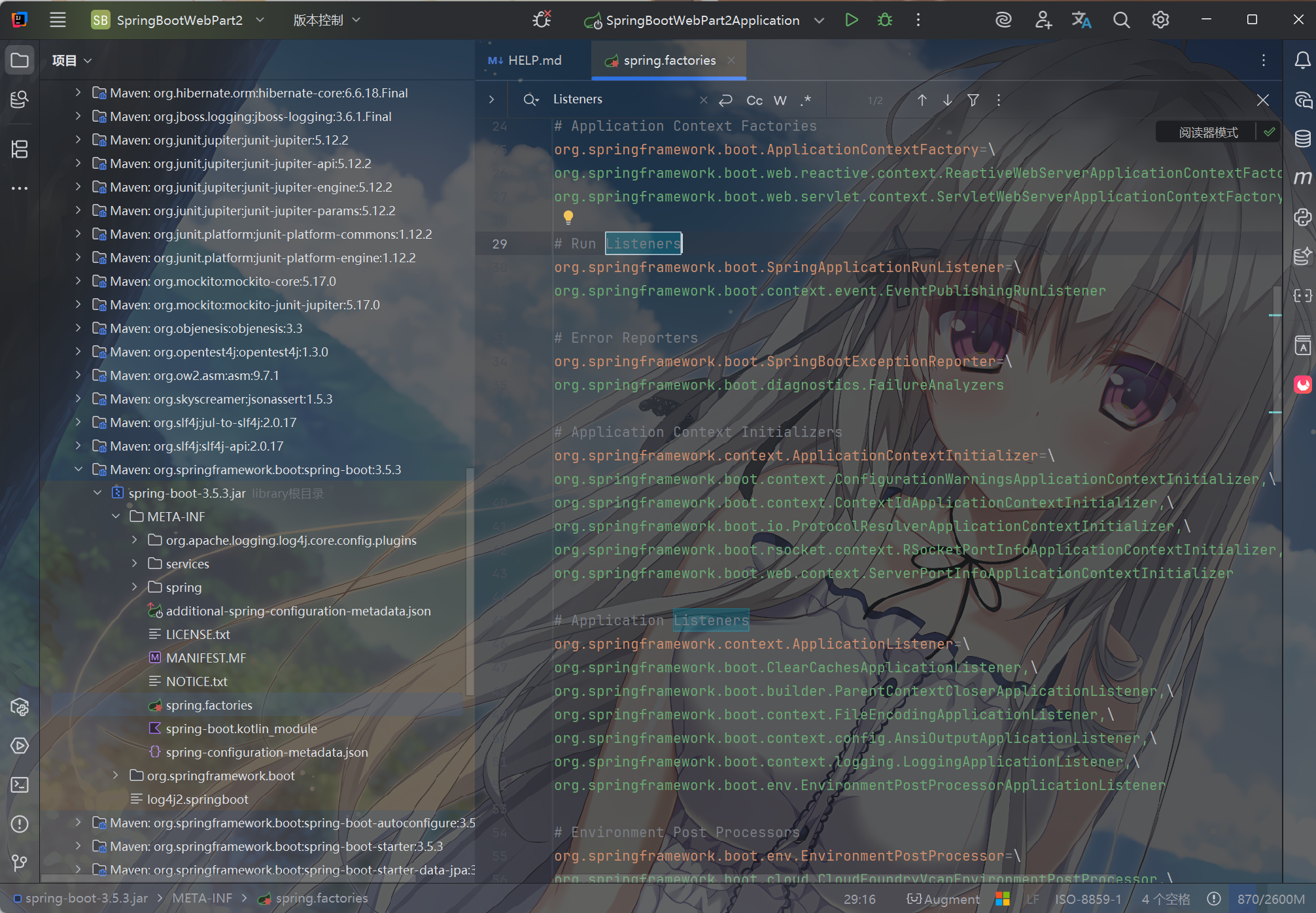Viewport: 1316px width, 913px height.
Task: Open the Terminal tool window
Action: click(x=20, y=784)
